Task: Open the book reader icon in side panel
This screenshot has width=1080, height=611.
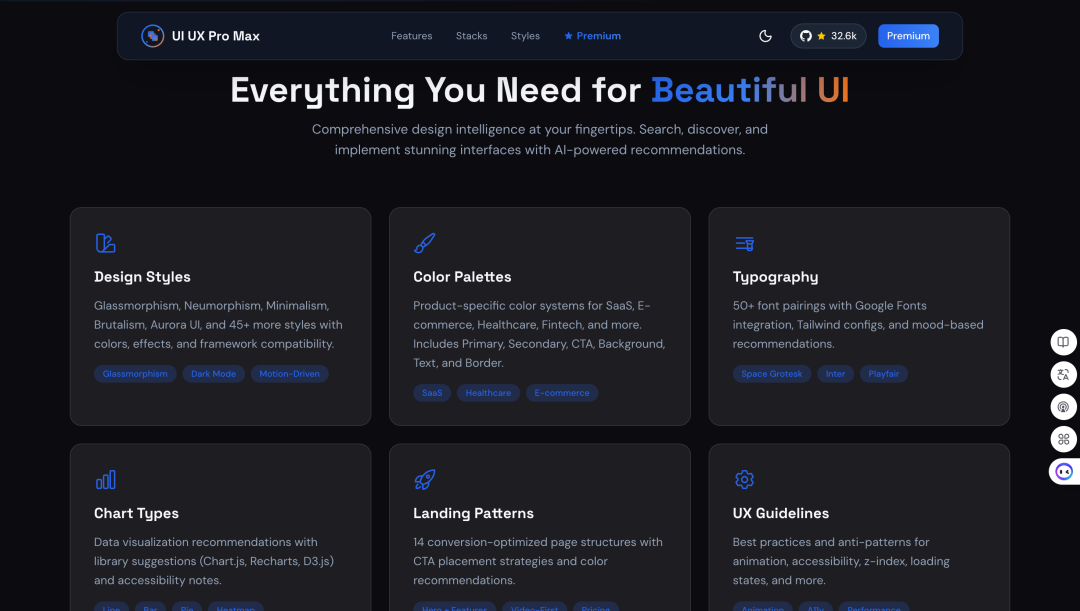Action: pyautogui.click(x=1063, y=342)
